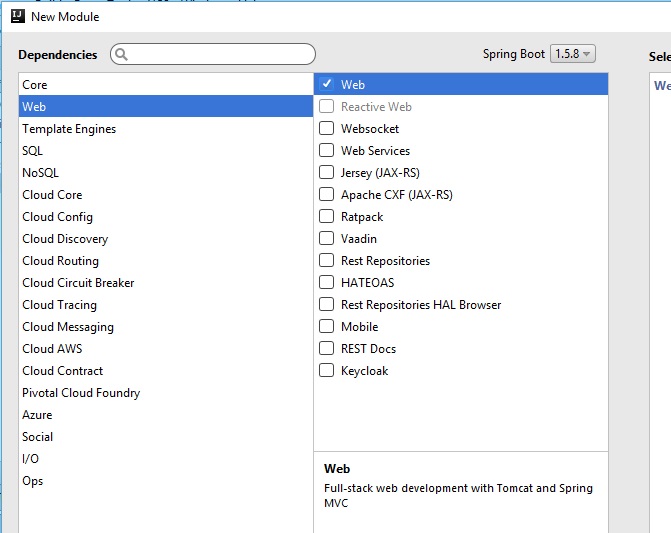Select the Core category
This screenshot has width=671, height=533.
pos(166,84)
